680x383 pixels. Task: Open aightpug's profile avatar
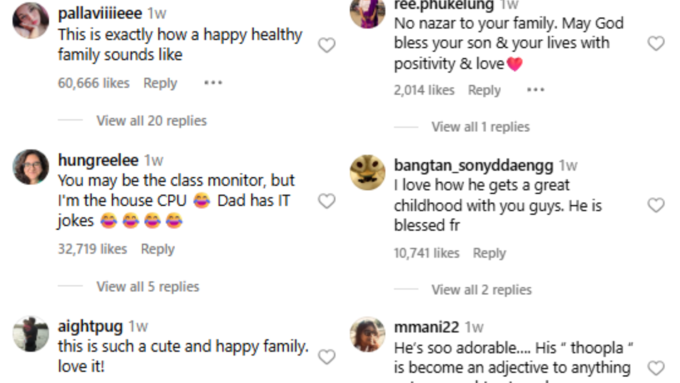point(31,334)
